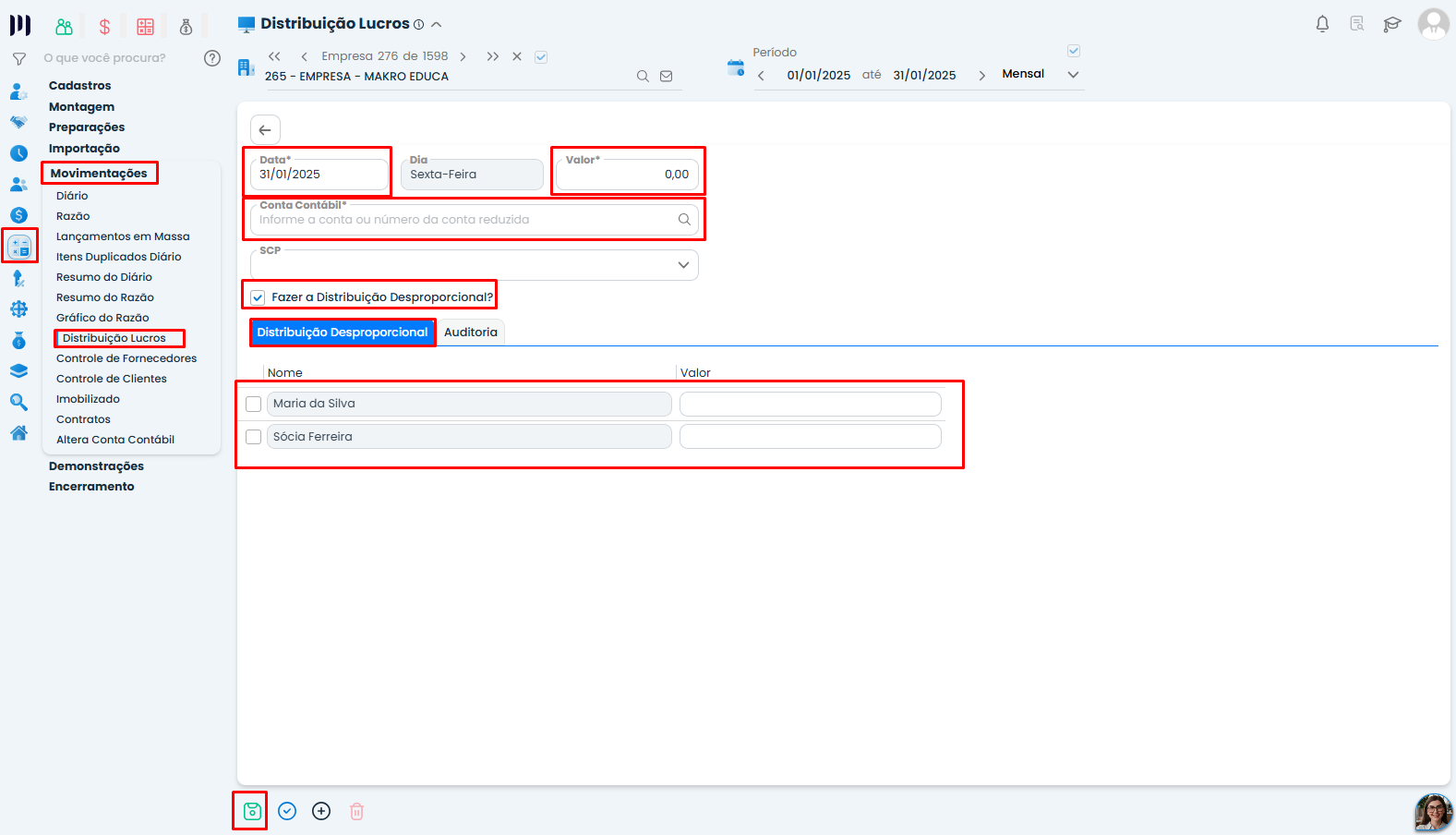Open the graduation cap training icon
The image size is (1456, 835).
[x=1391, y=24]
